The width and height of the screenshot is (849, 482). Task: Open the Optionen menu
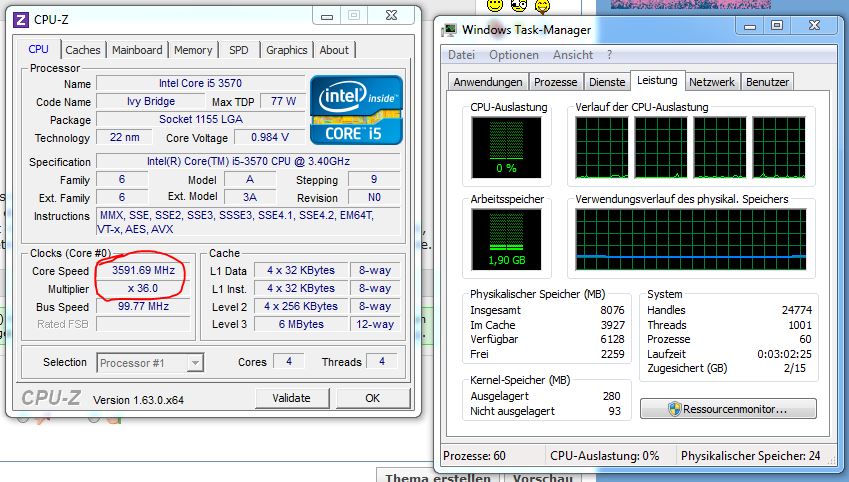[514, 55]
